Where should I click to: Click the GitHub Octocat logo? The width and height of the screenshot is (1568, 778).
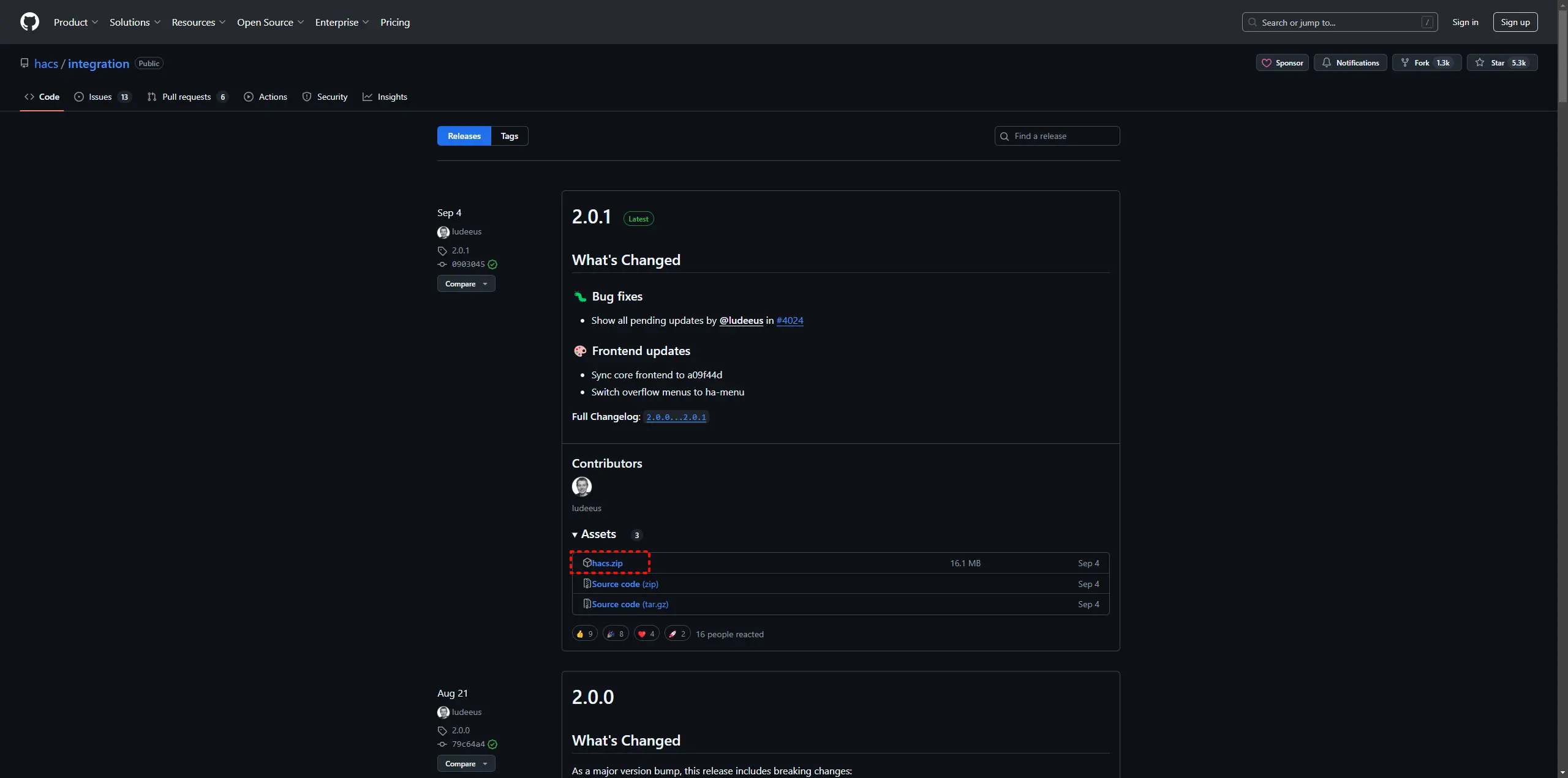[29, 22]
